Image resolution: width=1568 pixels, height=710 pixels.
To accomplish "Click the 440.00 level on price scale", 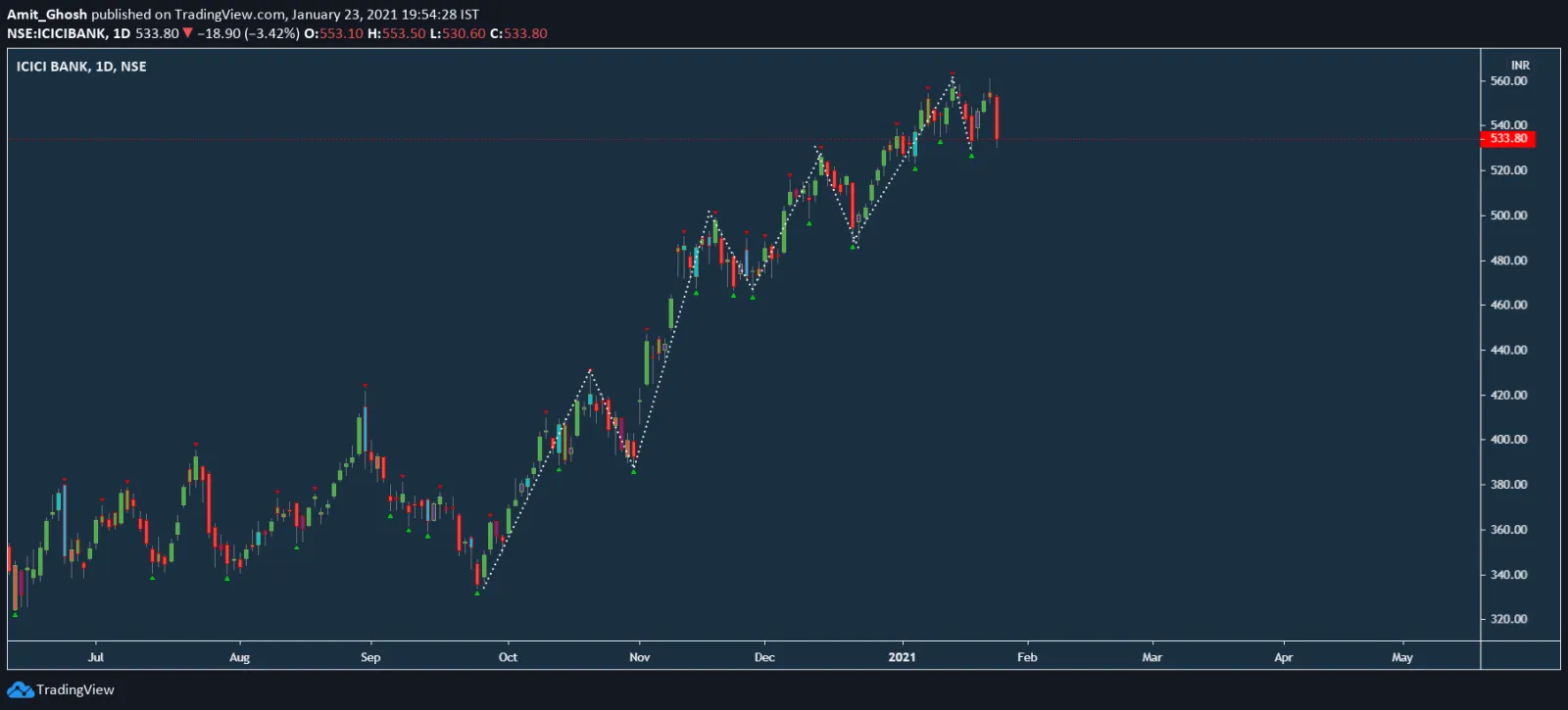I will pos(1508,350).
